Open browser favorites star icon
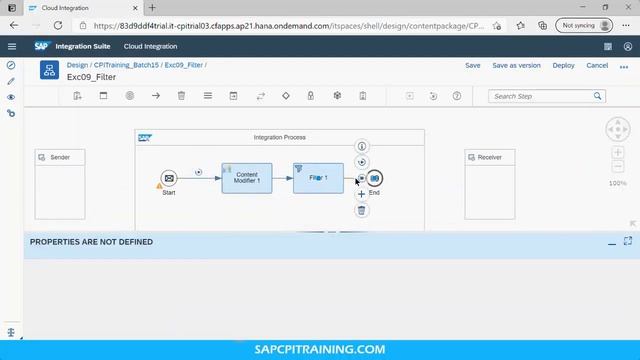The width and height of the screenshot is (640, 360). 520,26
